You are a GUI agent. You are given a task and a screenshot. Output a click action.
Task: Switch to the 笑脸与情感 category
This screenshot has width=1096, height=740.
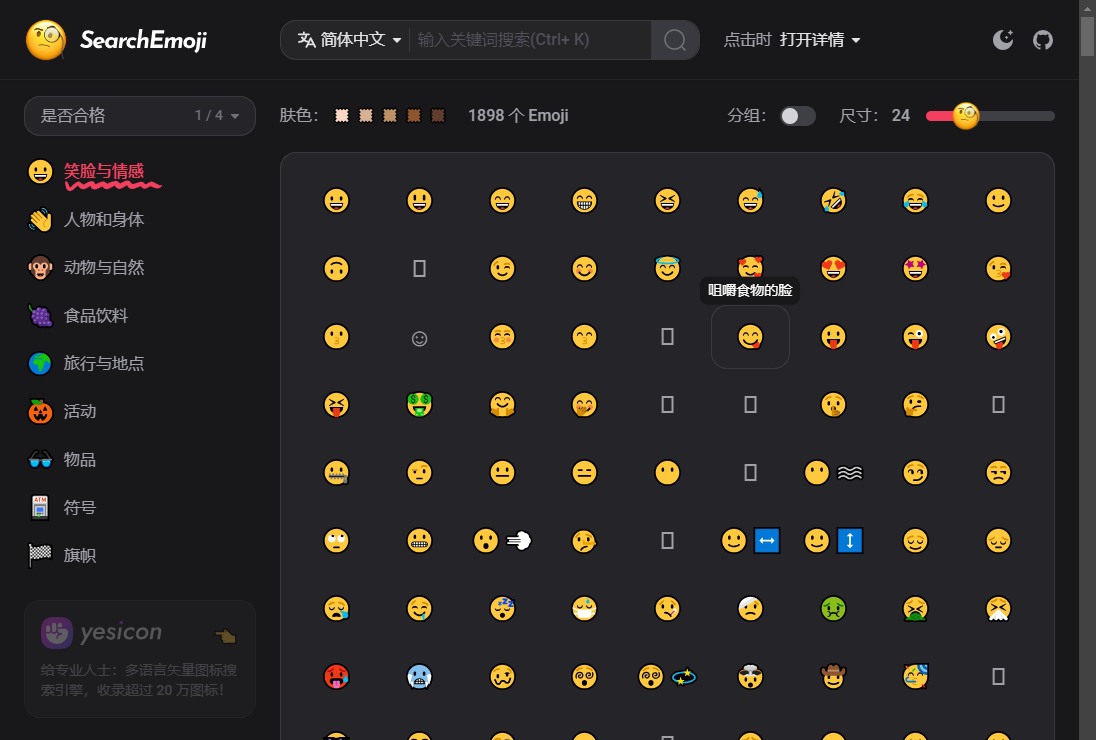[94, 171]
